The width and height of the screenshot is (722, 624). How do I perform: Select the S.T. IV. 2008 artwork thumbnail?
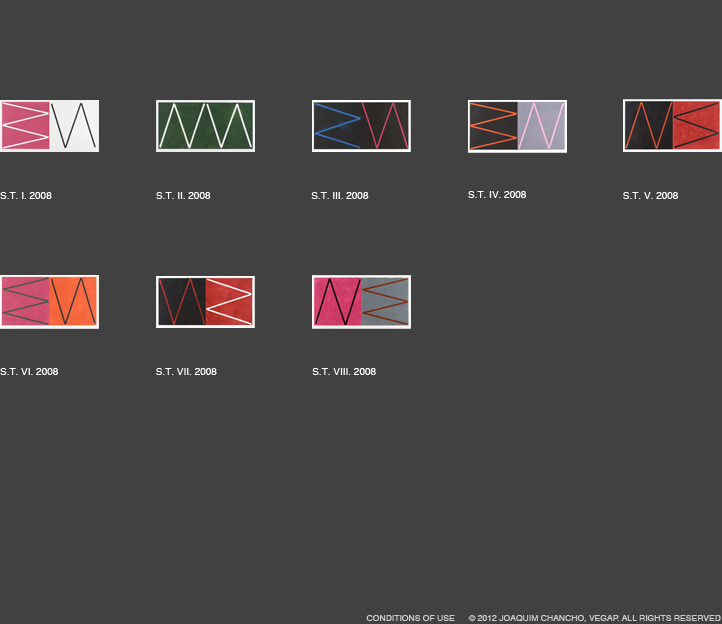point(517,126)
